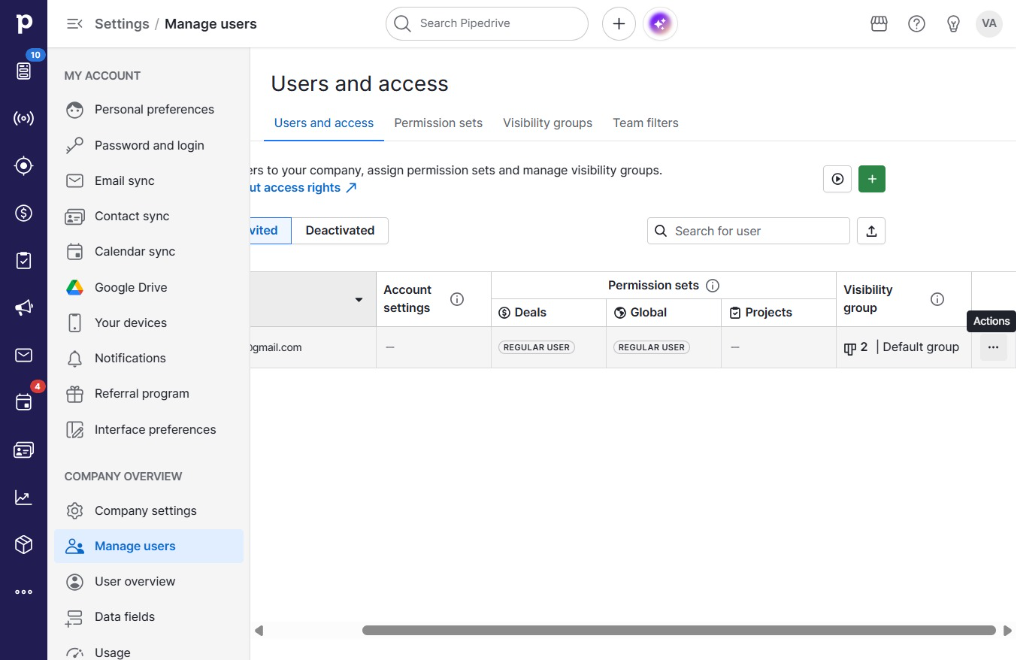1016x660 pixels.
Task: Open the Mail envelope icon in the navigation bar
Action: click(x=23, y=355)
